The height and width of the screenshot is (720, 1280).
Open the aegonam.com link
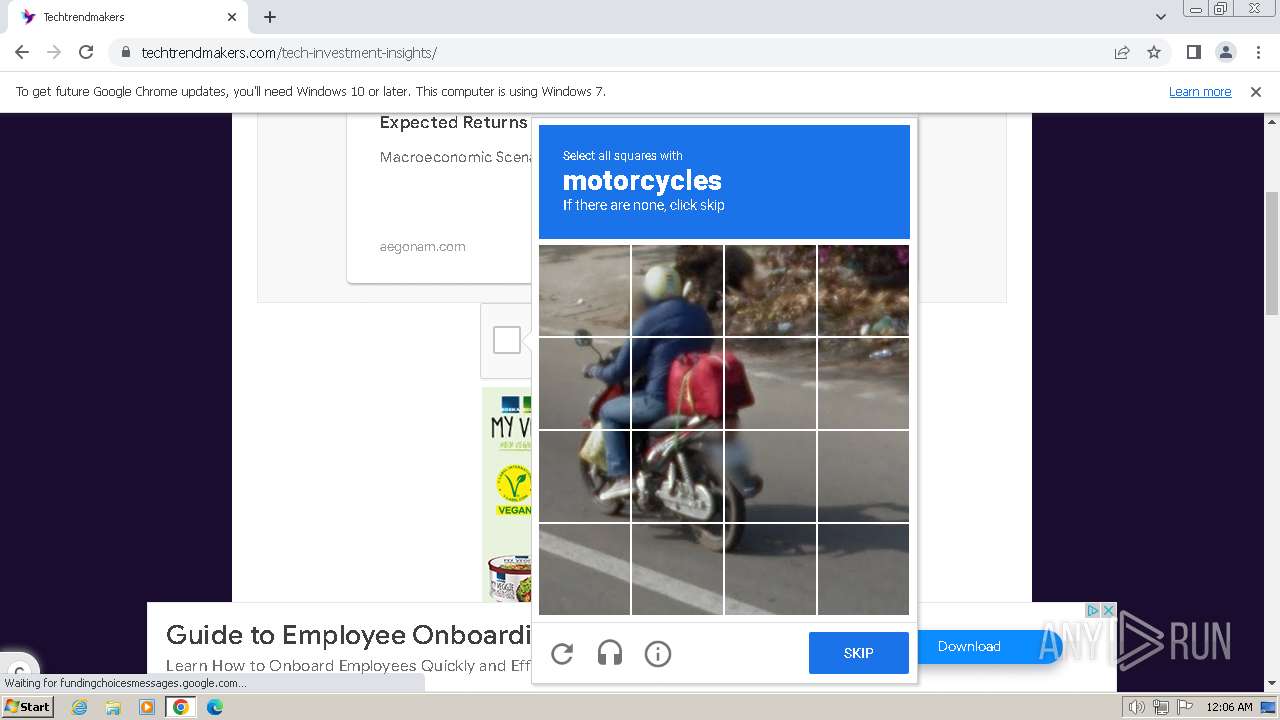pos(422,246)
